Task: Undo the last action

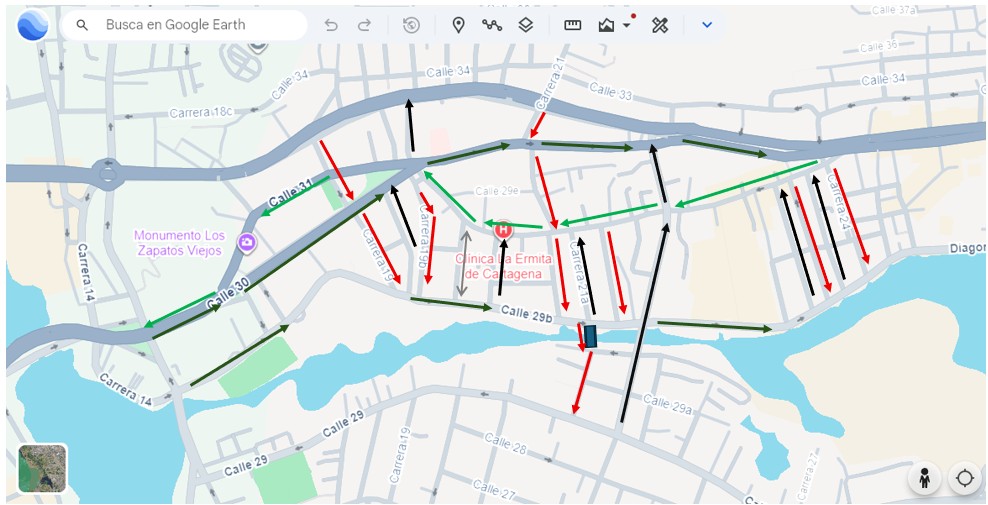Action: coord(331,25)
